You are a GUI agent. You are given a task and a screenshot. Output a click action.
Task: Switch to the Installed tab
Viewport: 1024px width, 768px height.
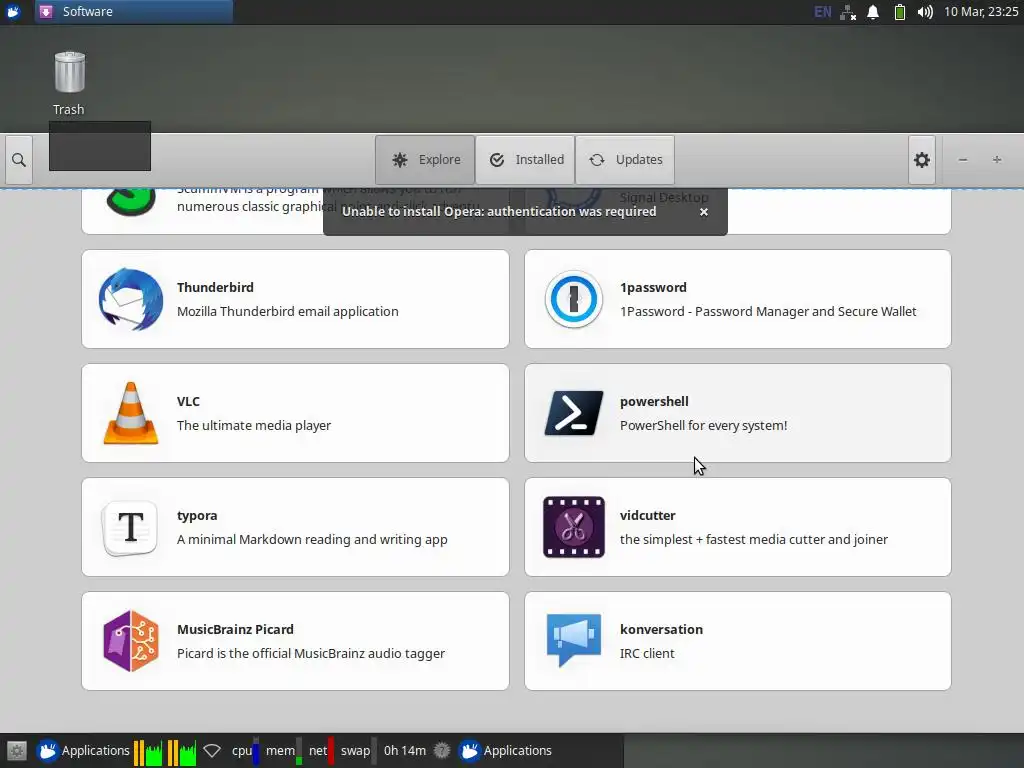(x=525, y=160)
